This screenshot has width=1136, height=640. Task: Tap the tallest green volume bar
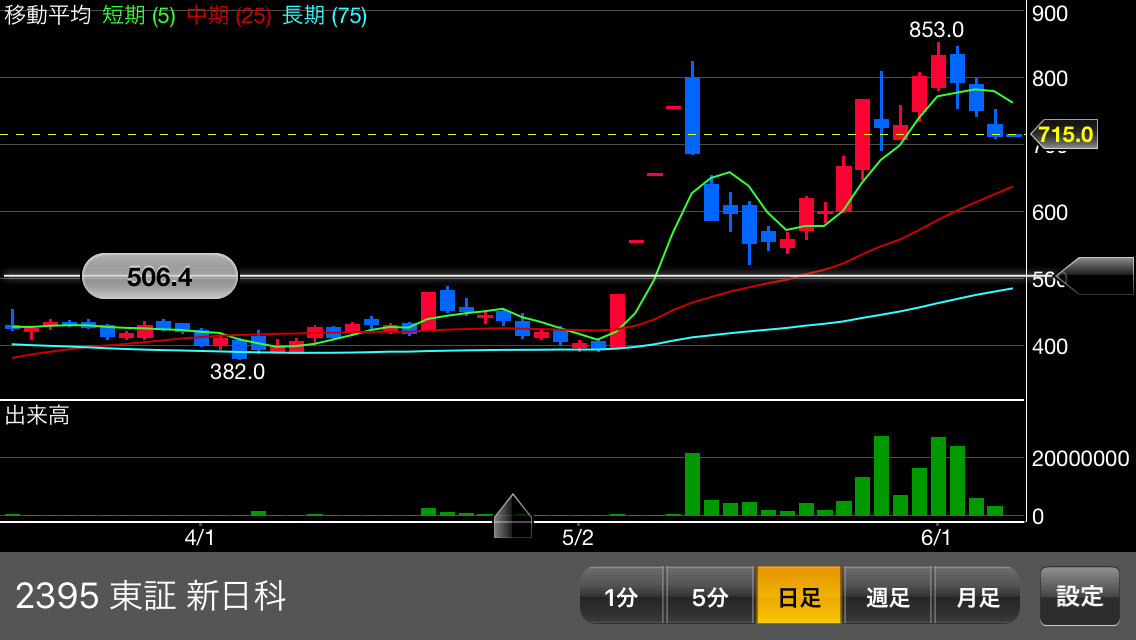[881, 476]
